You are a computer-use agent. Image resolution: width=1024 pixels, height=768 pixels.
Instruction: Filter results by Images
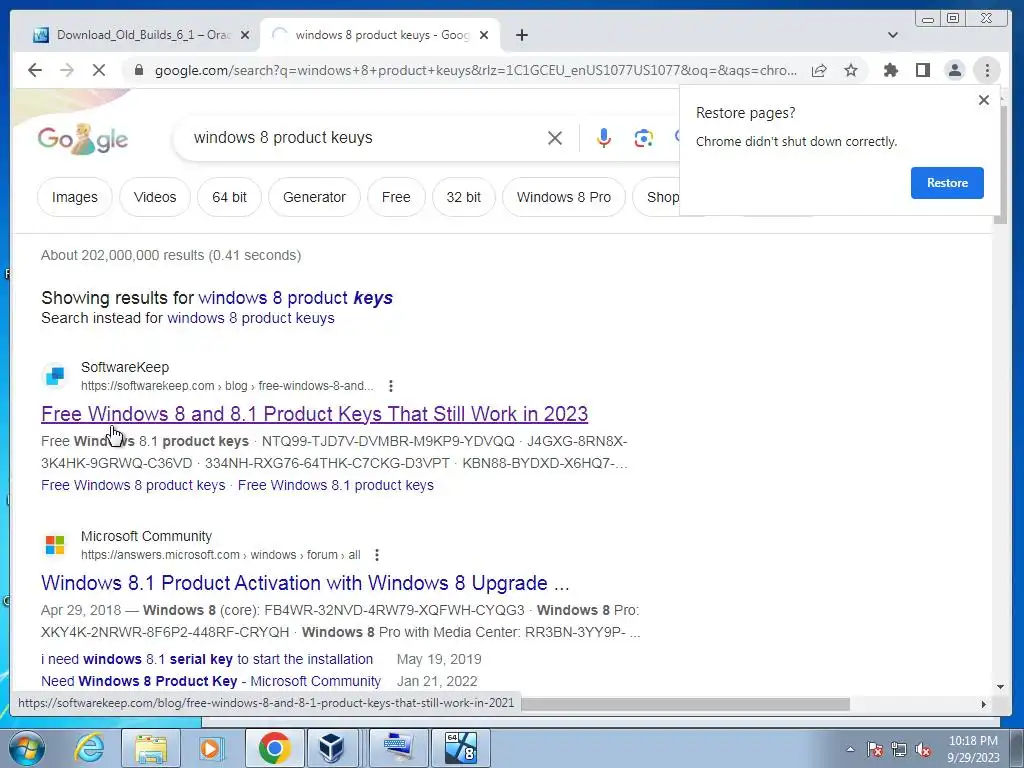point(74,197)
